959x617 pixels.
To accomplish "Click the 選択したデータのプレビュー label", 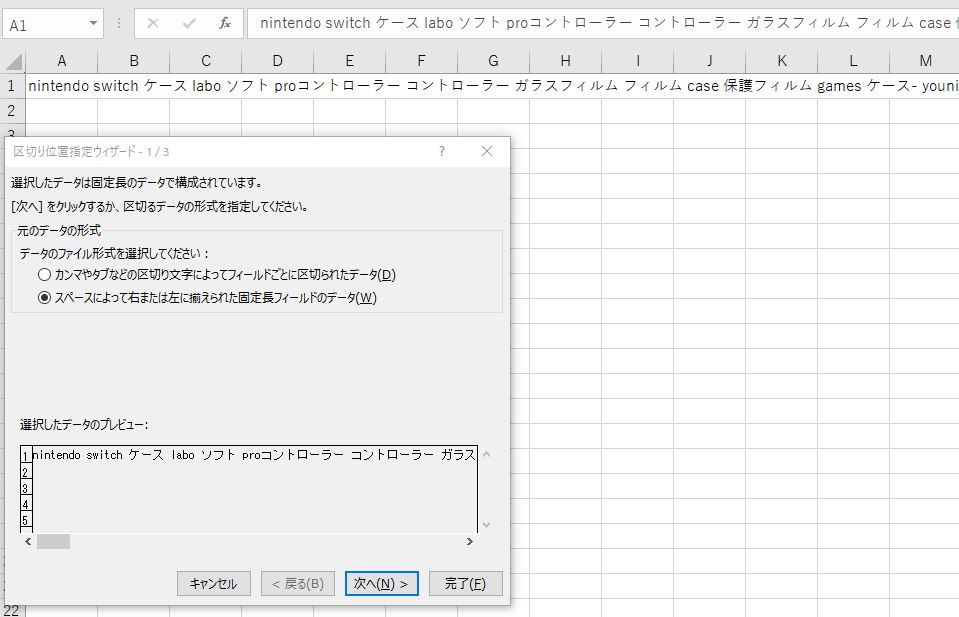I will point(84,424).
